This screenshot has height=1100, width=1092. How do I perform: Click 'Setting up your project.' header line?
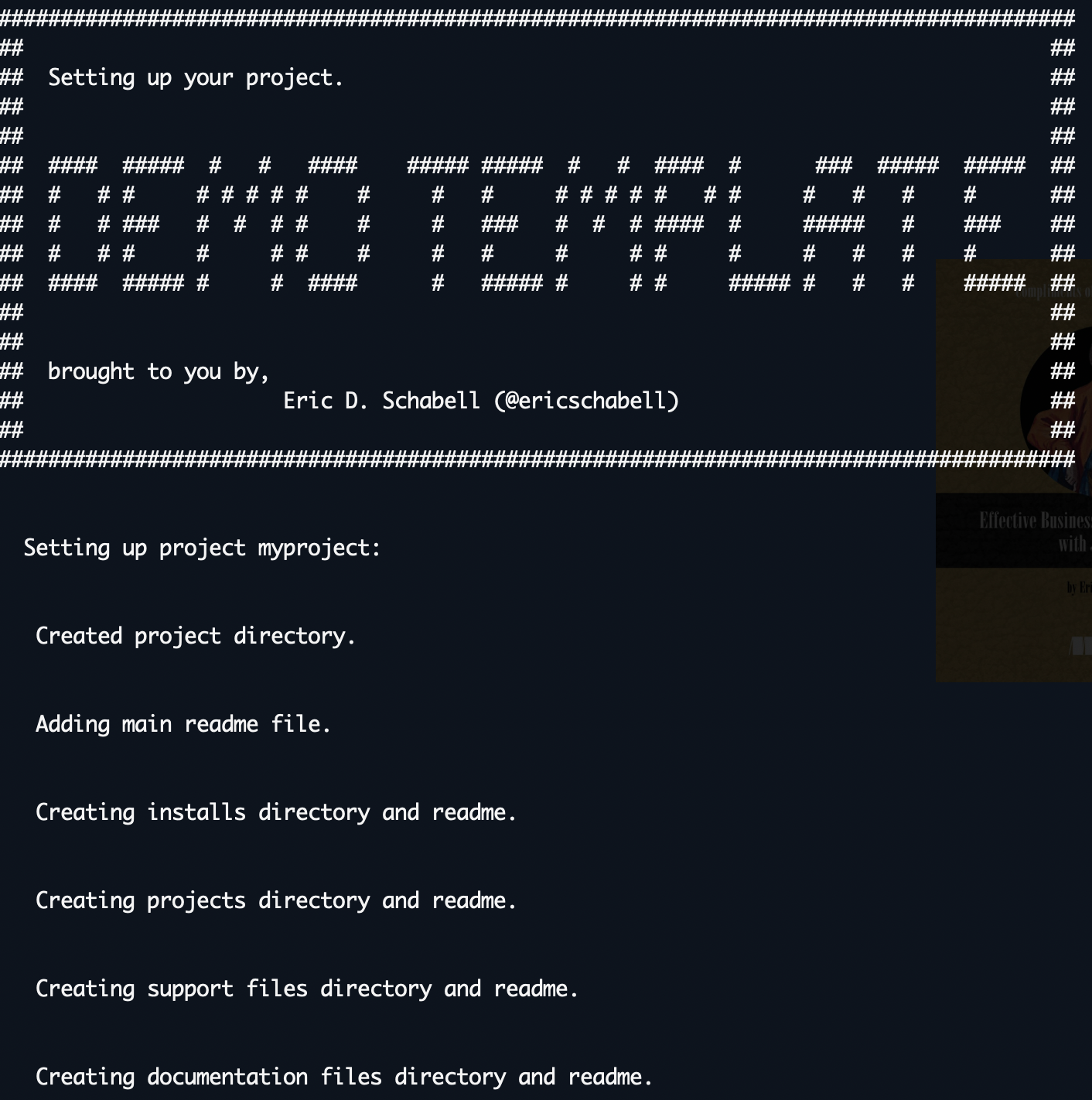pyautogui.click(x=196, y=77)
